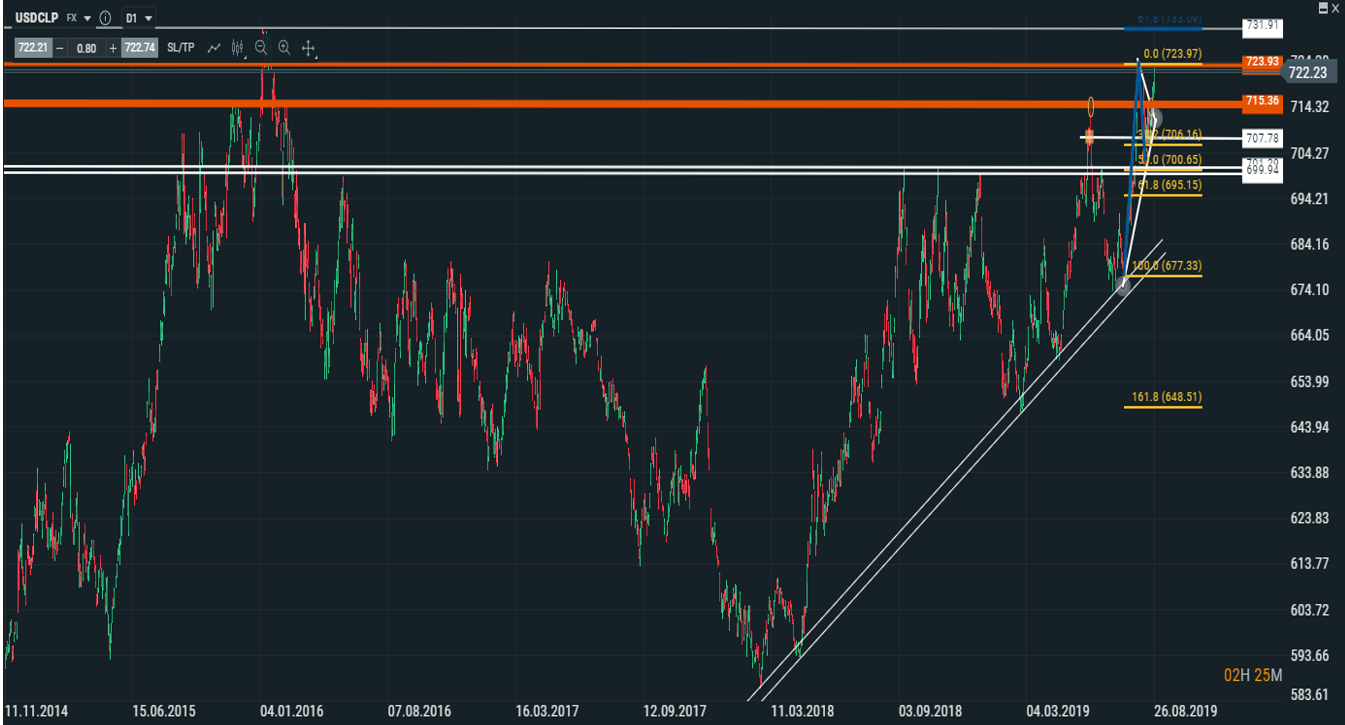The width and height of the screenshot is (1345, 725).
Task: Open the instrument info icon beside FX
Action: click(105, 18)
